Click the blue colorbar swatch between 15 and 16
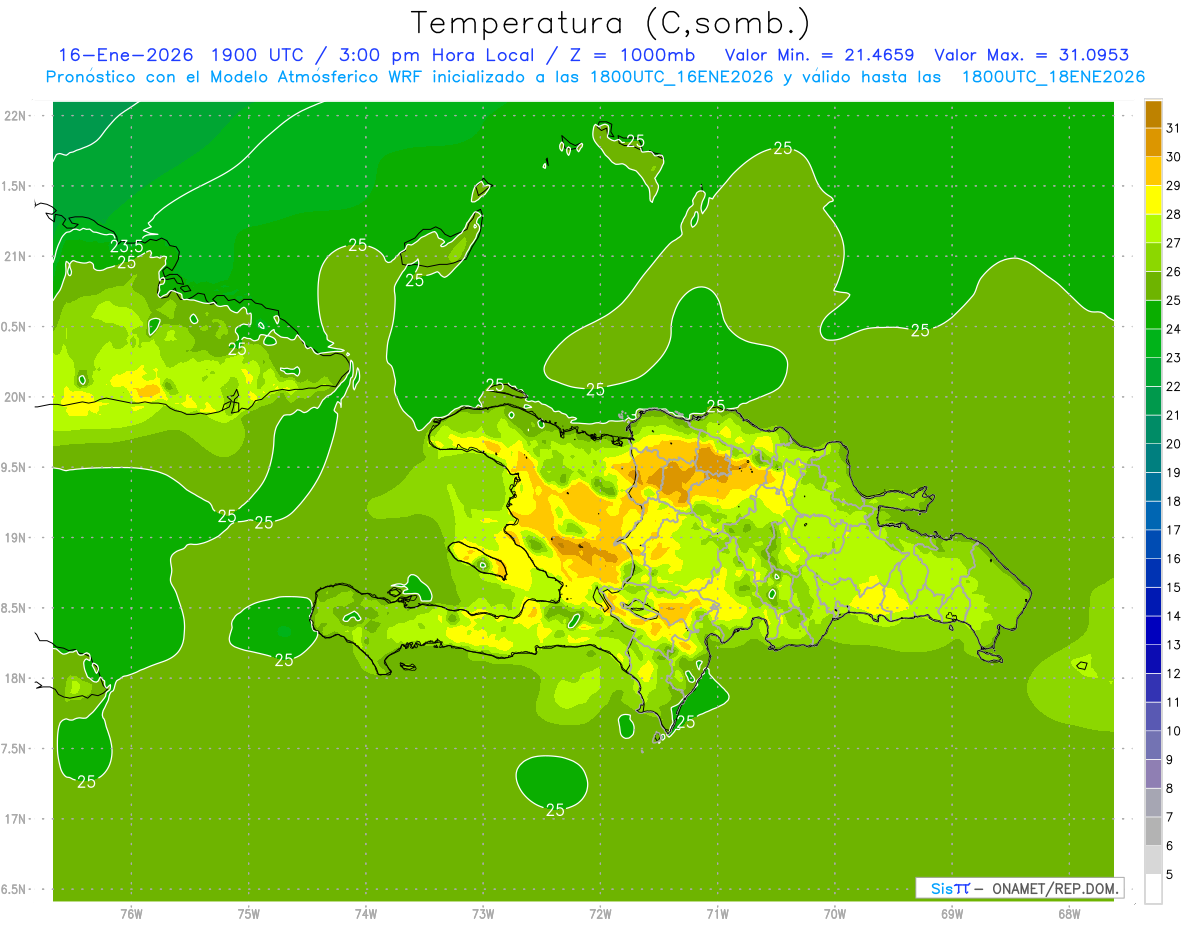This screenshot has height=927, width=1200. (1153, 573)
